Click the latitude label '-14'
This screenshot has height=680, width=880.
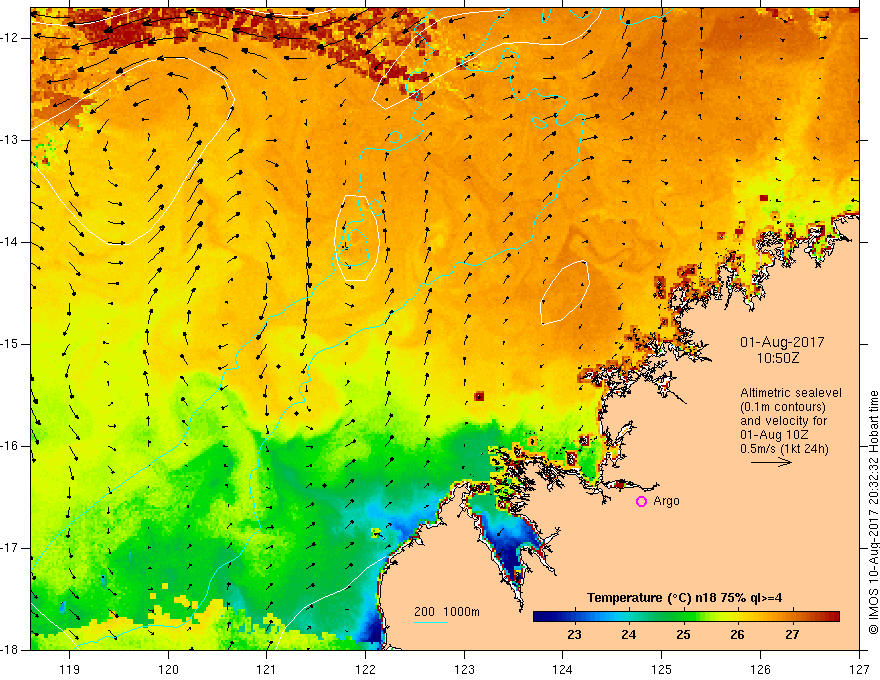click(11, 242)
